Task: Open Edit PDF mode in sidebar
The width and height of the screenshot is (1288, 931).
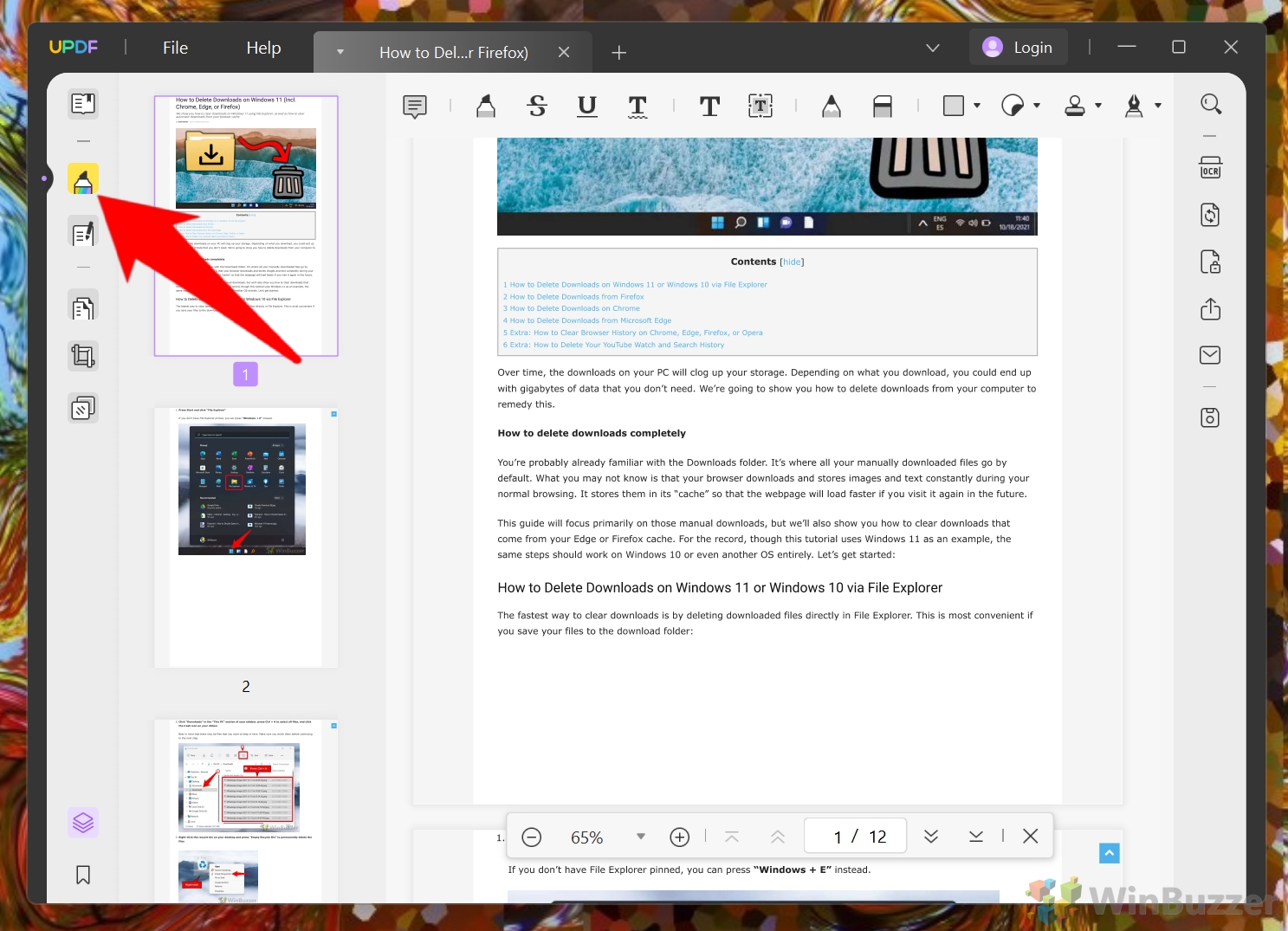Action: click(83, 232)
